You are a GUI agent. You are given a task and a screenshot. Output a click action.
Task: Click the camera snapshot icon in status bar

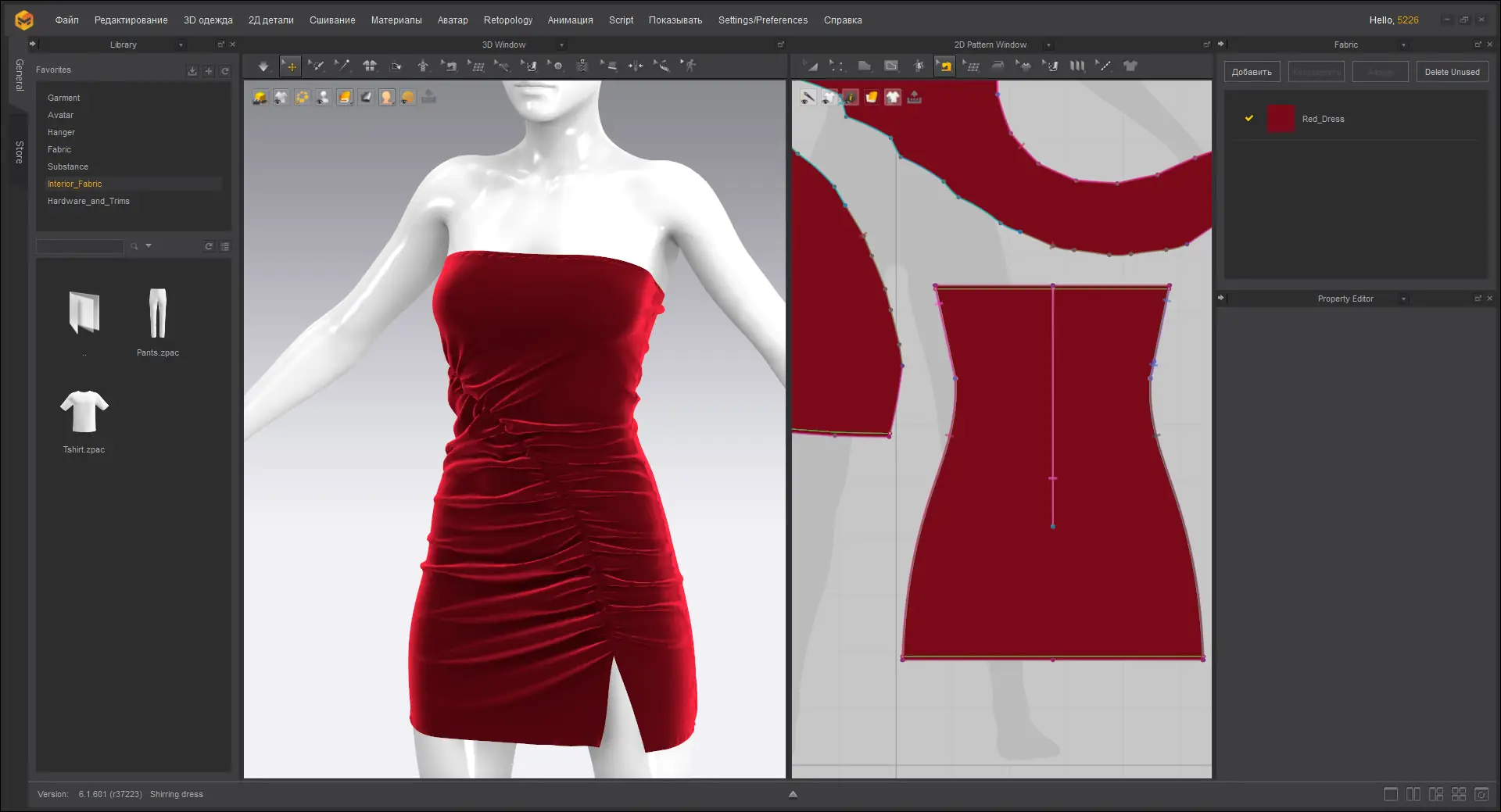1481,794
